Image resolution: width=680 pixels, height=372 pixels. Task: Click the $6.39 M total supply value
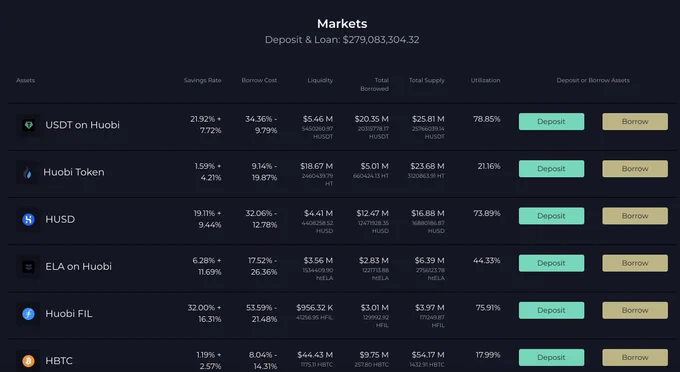coord(429,261)
